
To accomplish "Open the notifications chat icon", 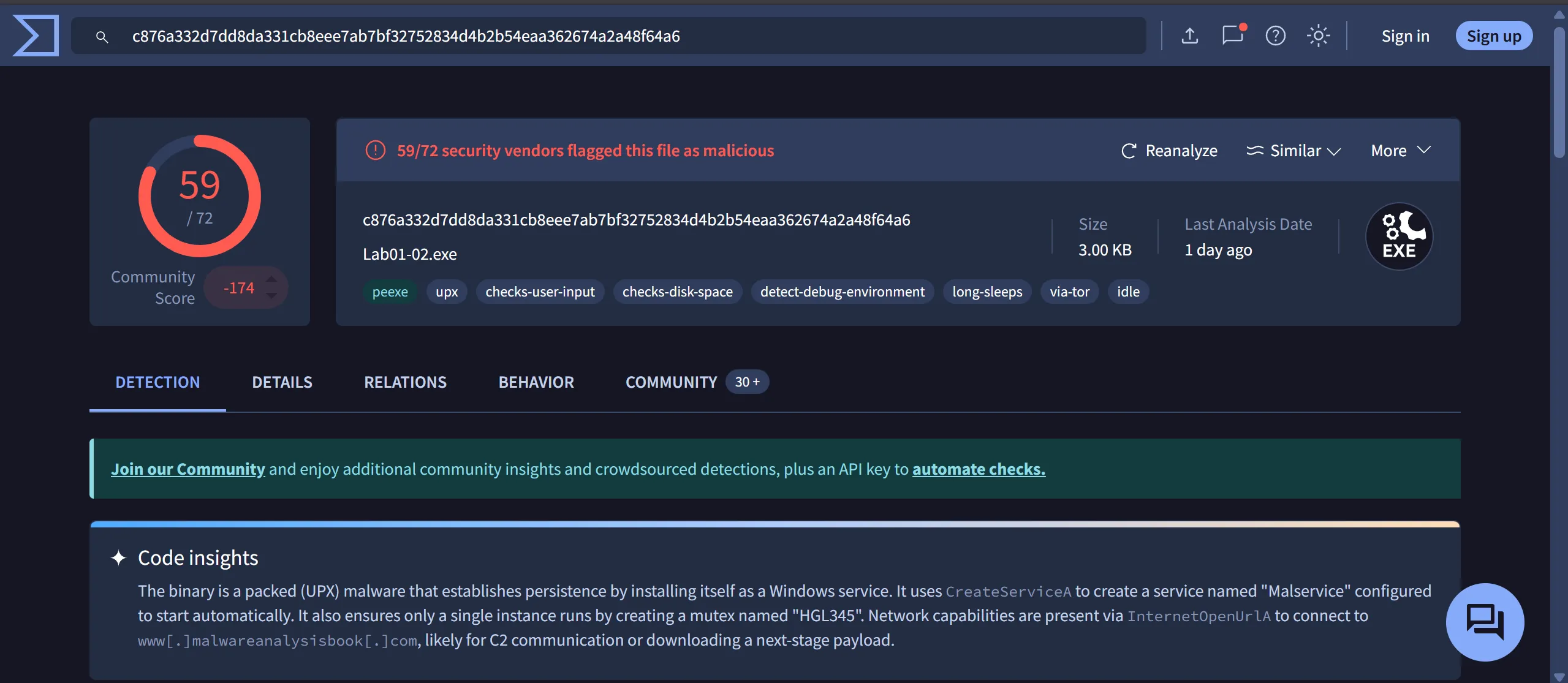I will coord(1232,36).
